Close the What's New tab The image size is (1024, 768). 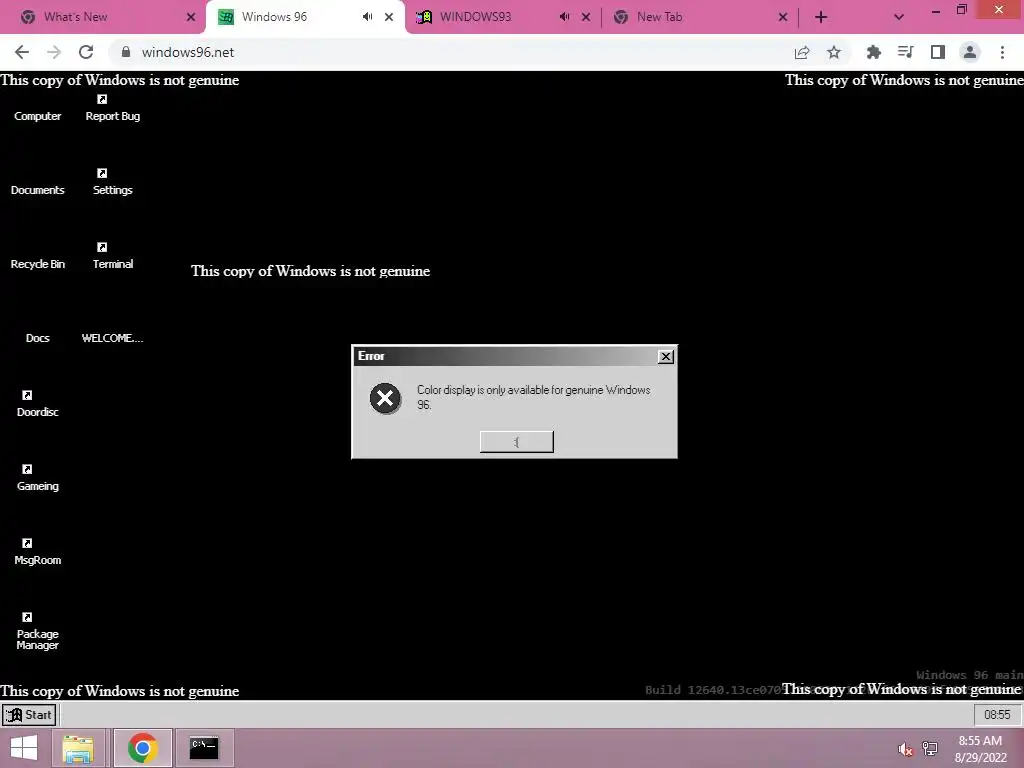click(191, 17)
